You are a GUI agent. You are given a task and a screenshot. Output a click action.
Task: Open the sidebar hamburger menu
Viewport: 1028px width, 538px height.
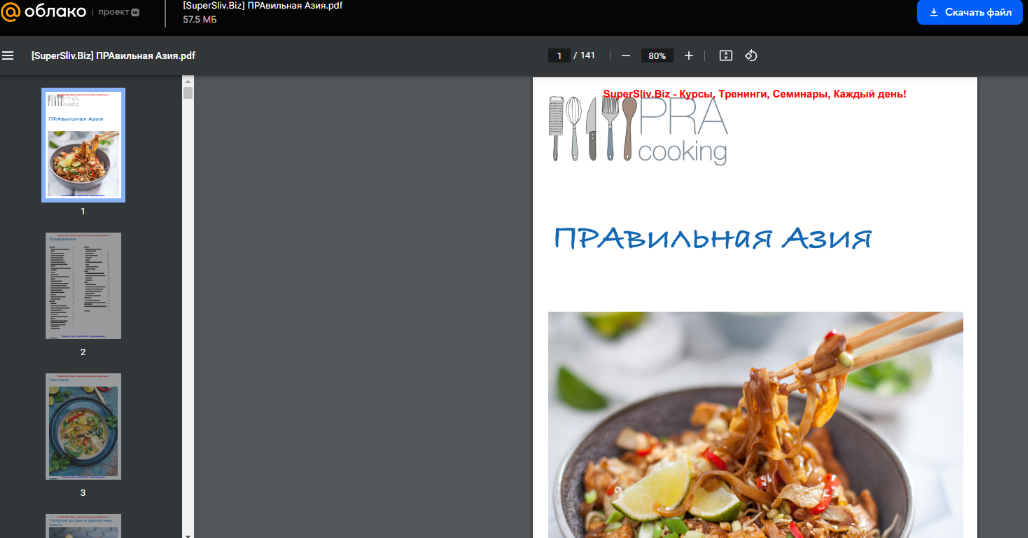point(8,56)
